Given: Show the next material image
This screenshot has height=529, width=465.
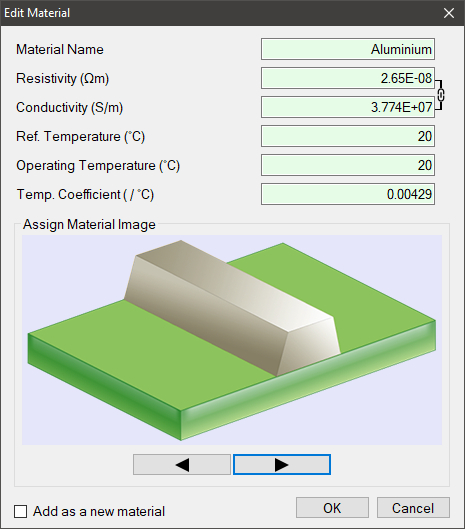Looking at the screenshot, I should click(282, 465).
